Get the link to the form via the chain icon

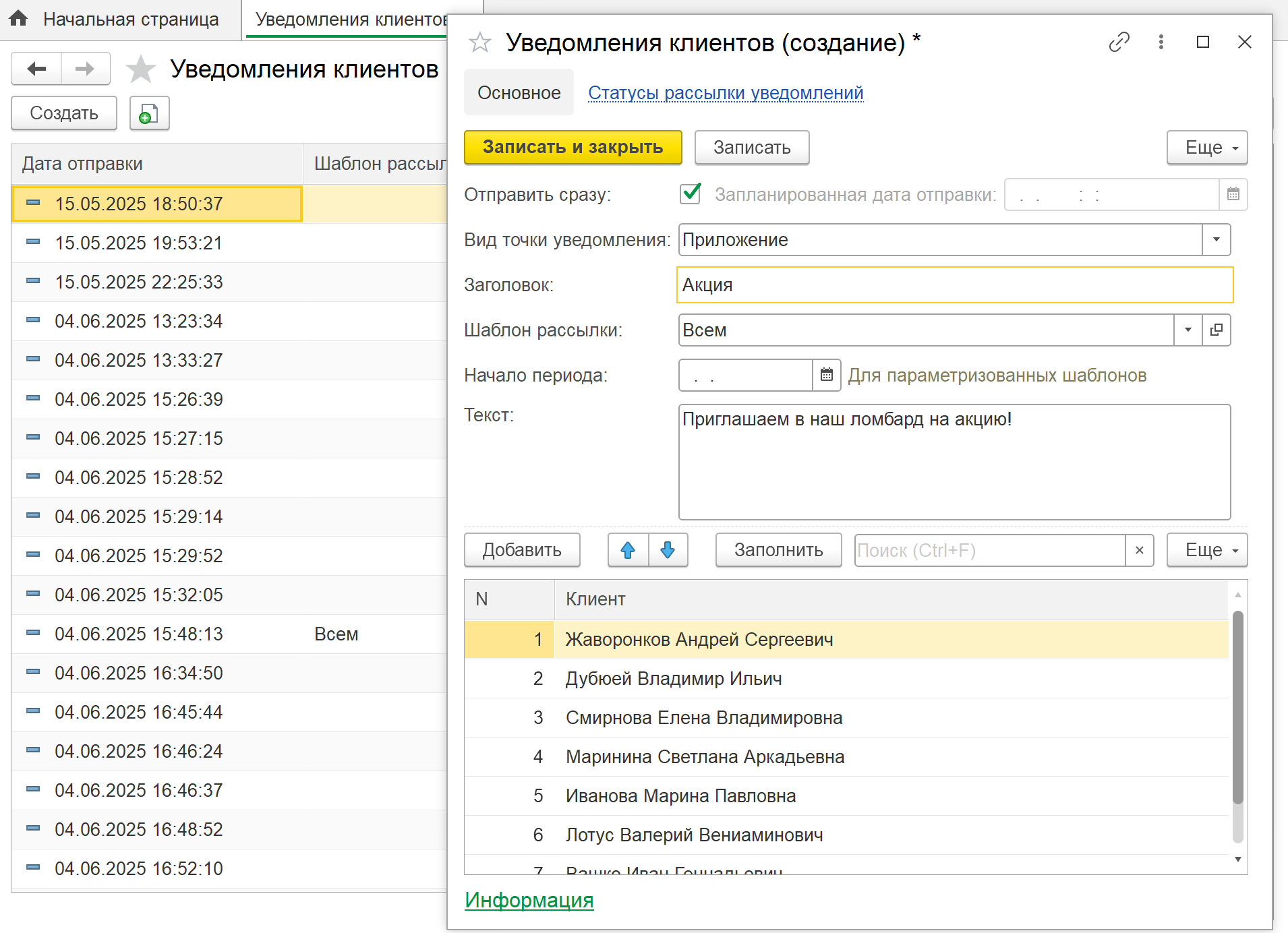pos(1119,42)
